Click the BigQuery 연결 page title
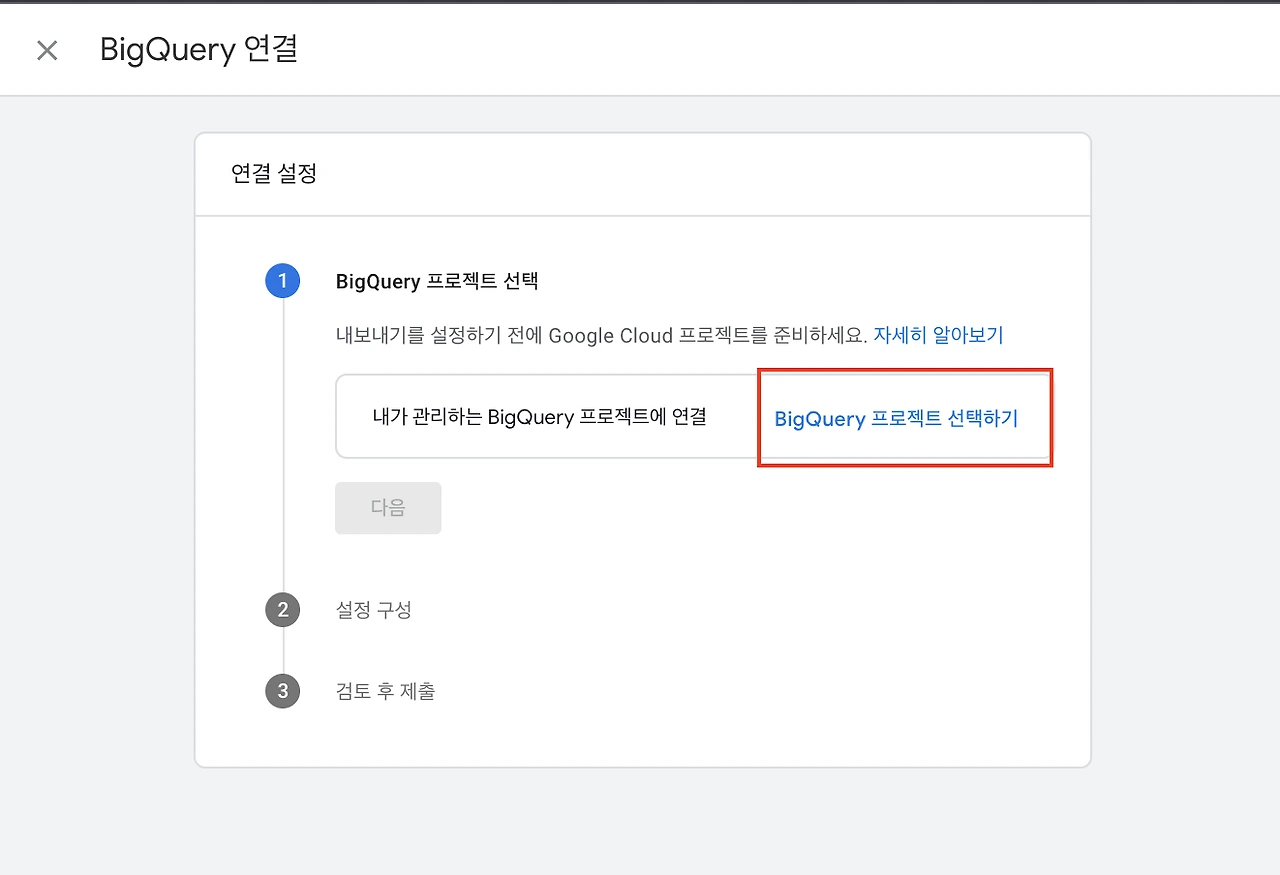Image resolution: width=1280 pixels, height=875 pixels. pyautogui.click(x=199, y=50)
